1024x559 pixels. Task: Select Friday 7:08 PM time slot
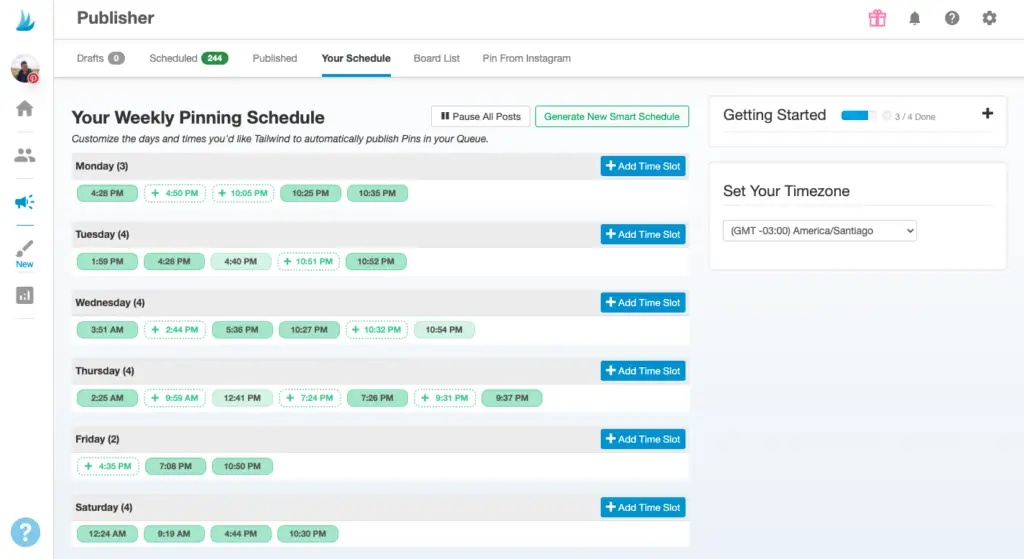(x=176, y=466)
